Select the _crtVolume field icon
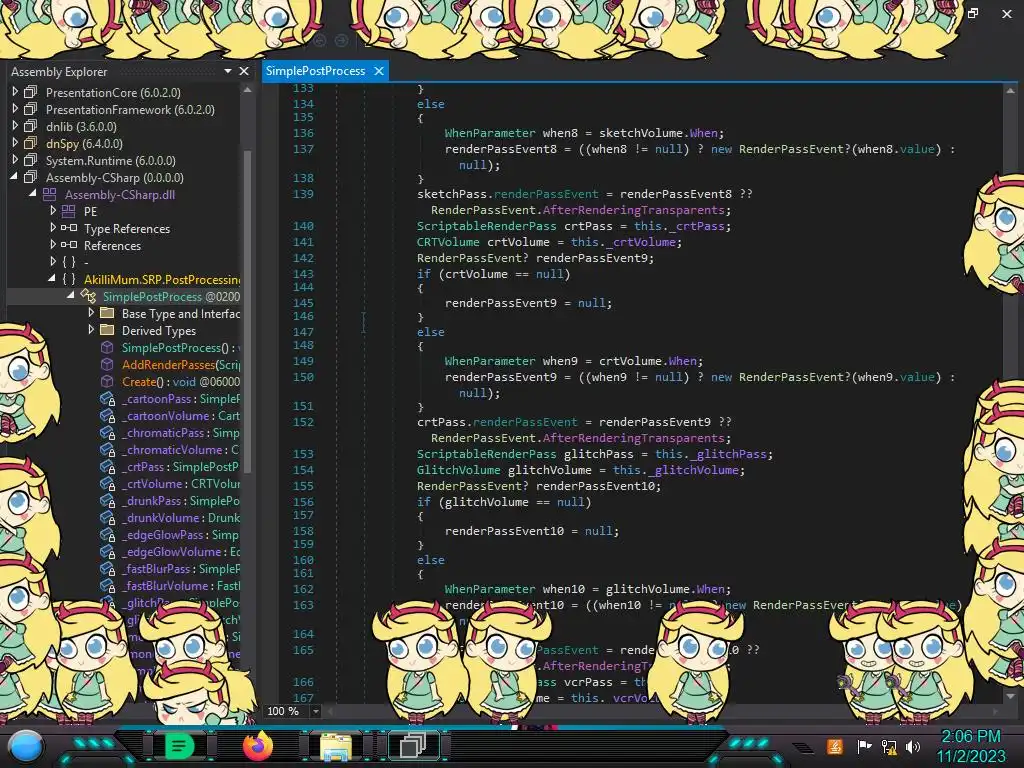Viewport: 1024px width, 768px height. pyautogui.click(x=108, y=484)
